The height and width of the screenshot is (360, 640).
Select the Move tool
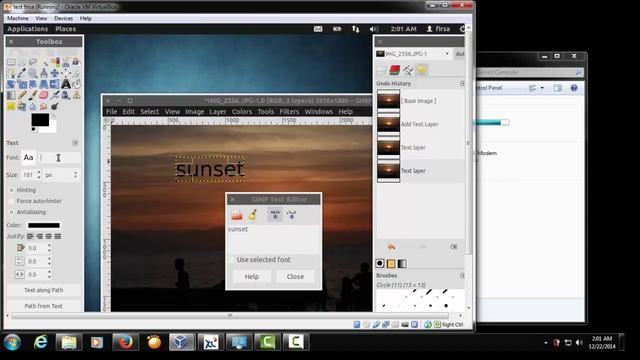point(55,73)
